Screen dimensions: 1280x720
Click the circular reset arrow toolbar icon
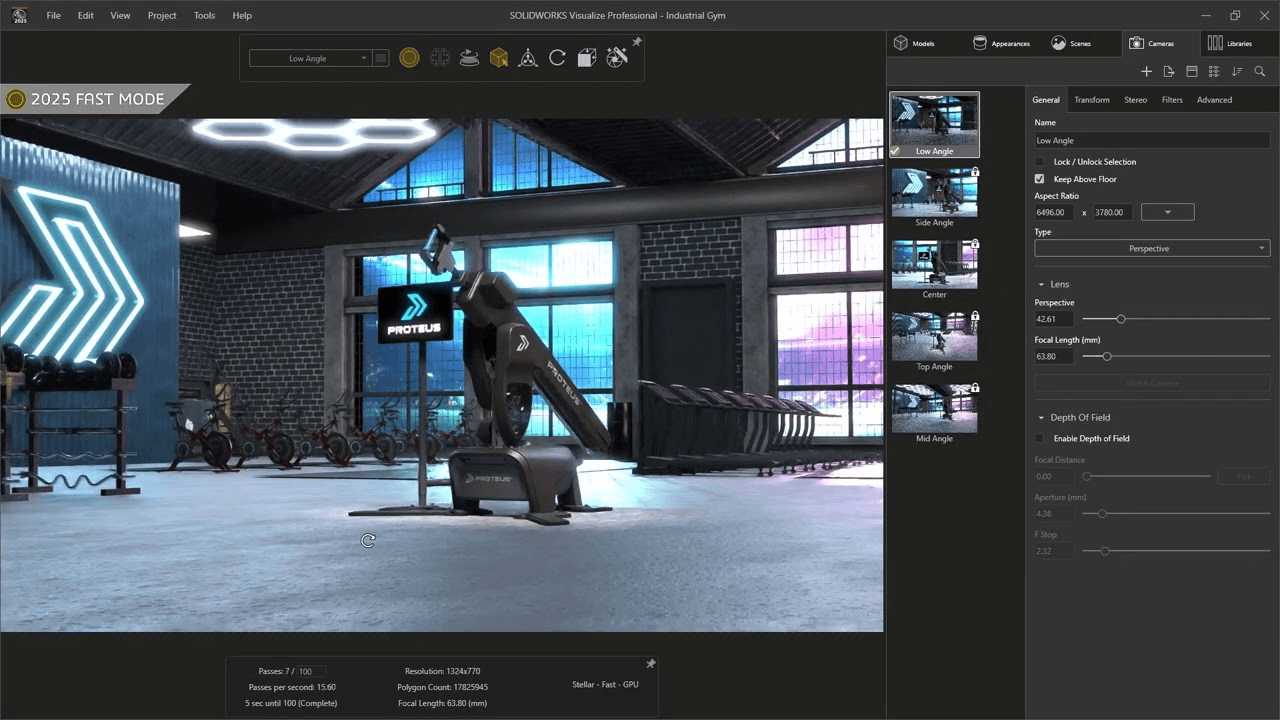(x=557, y=58)
